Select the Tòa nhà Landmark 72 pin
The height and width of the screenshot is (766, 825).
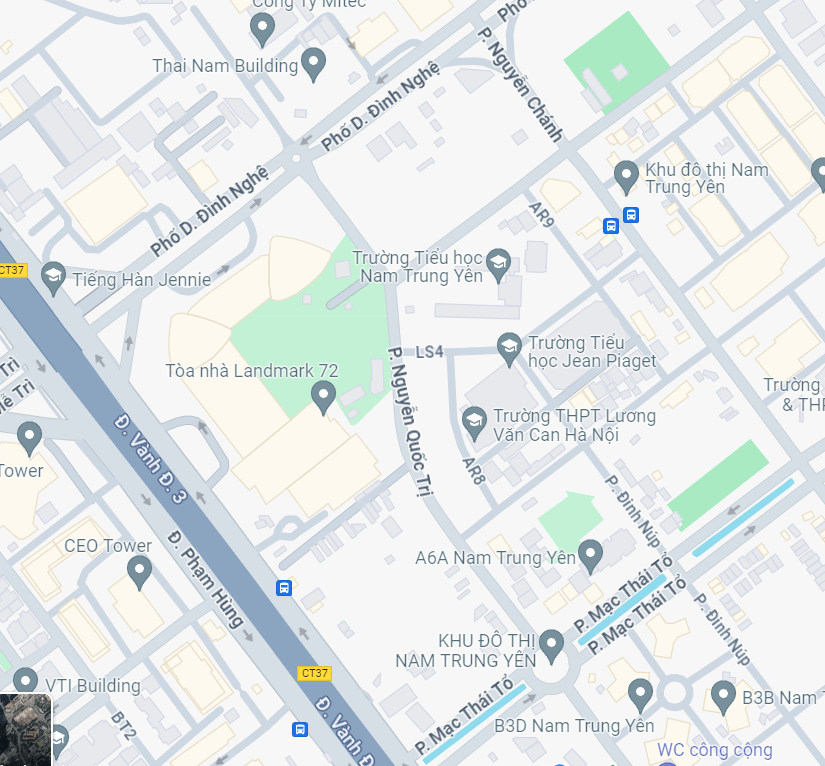pos(323,398)
